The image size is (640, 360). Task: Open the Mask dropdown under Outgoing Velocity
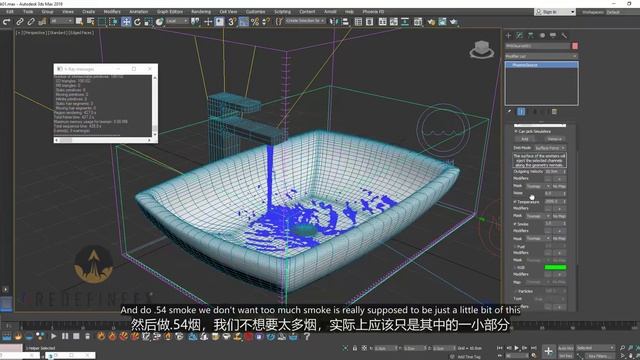click(x=538, y=186)
